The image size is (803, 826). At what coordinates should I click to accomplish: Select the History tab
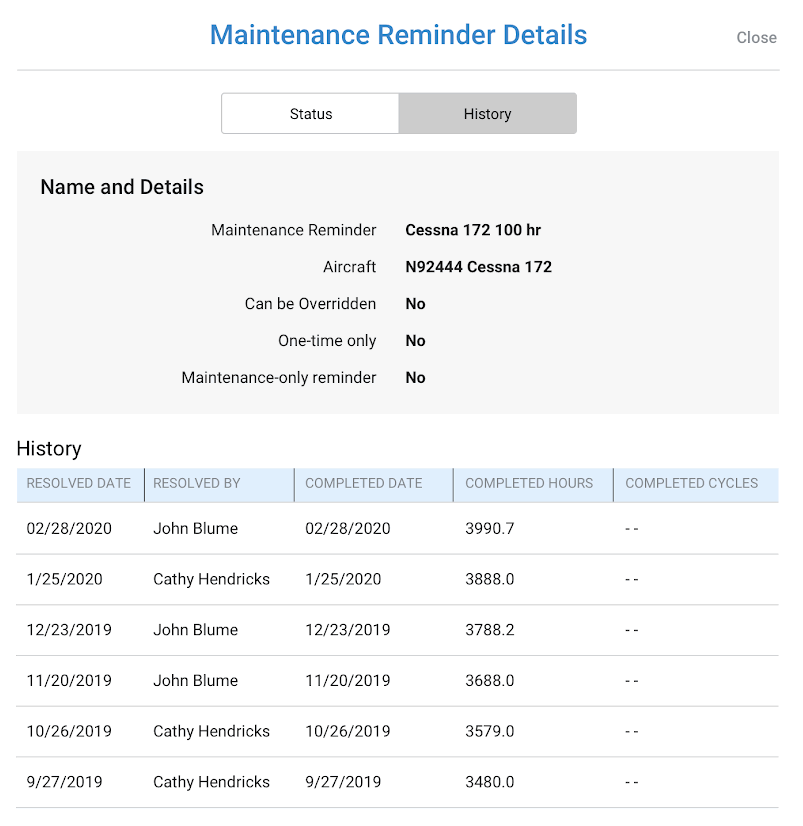(x=487, y=114)
